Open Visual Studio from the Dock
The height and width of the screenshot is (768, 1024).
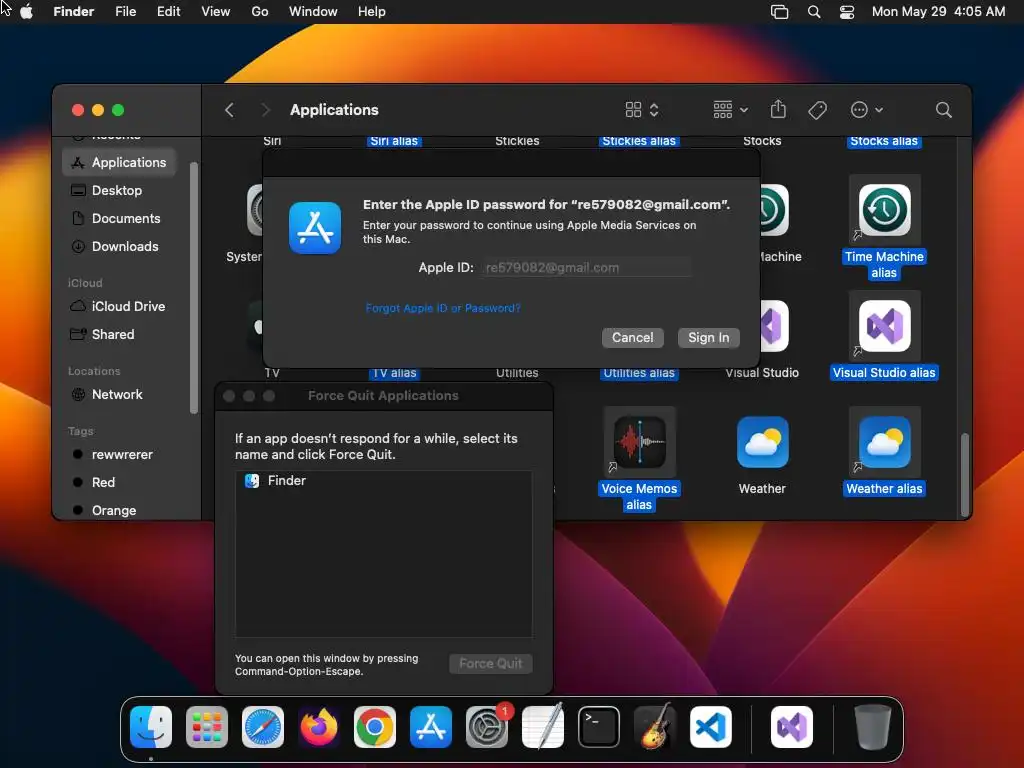tap(792, 727)
